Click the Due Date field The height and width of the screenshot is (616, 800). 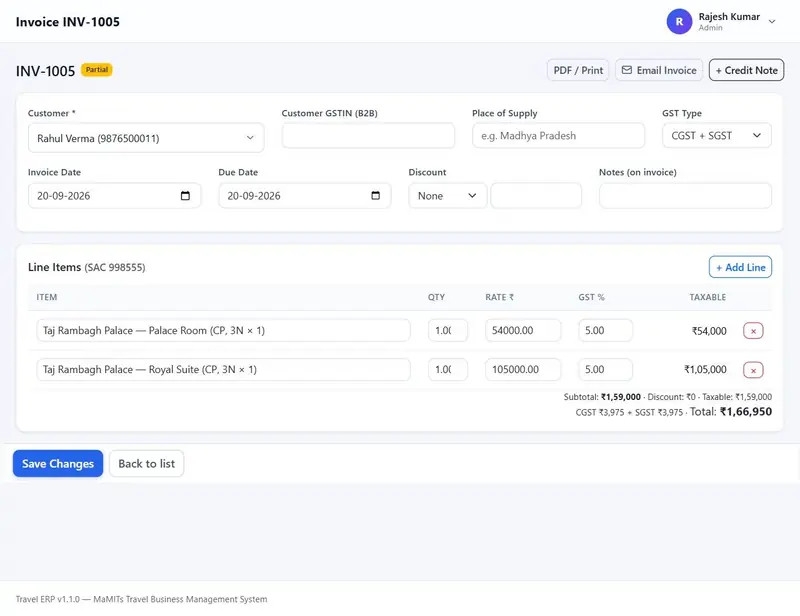click(305, 196)
